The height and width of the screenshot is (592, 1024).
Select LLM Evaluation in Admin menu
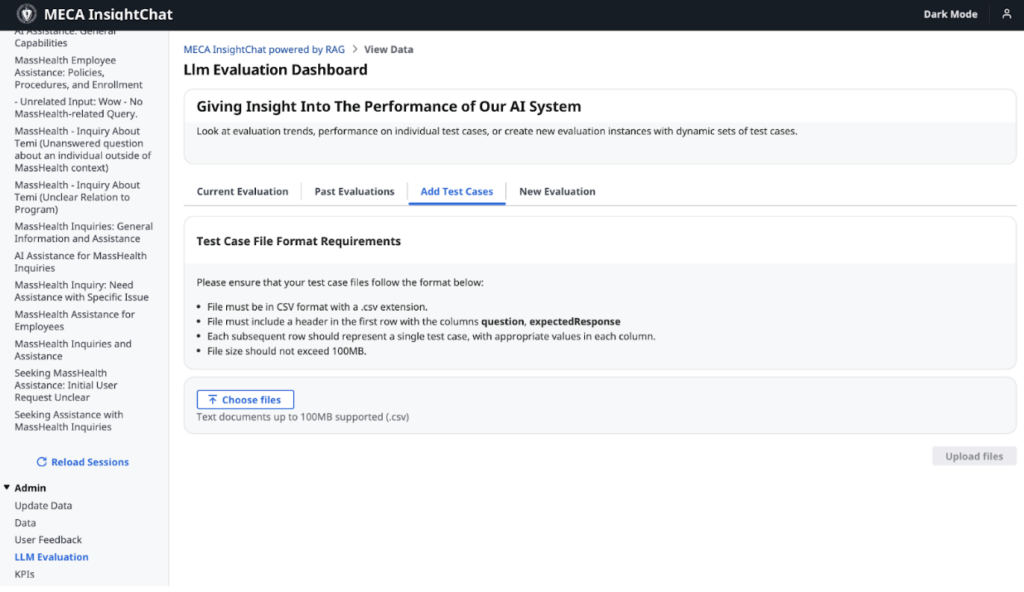[52, 557]
